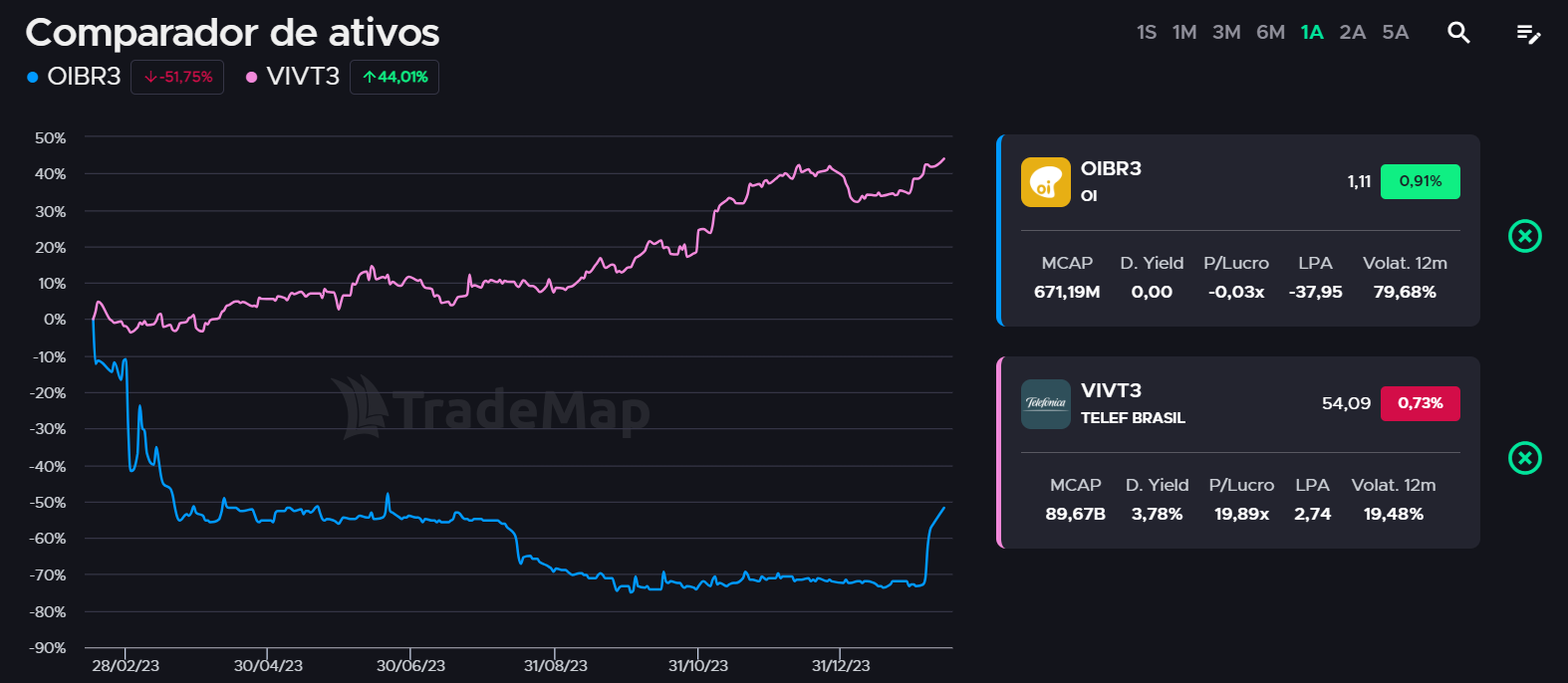Click volatility value 19,48%
Screen dimensions: 1568x683
point(1393,514)
